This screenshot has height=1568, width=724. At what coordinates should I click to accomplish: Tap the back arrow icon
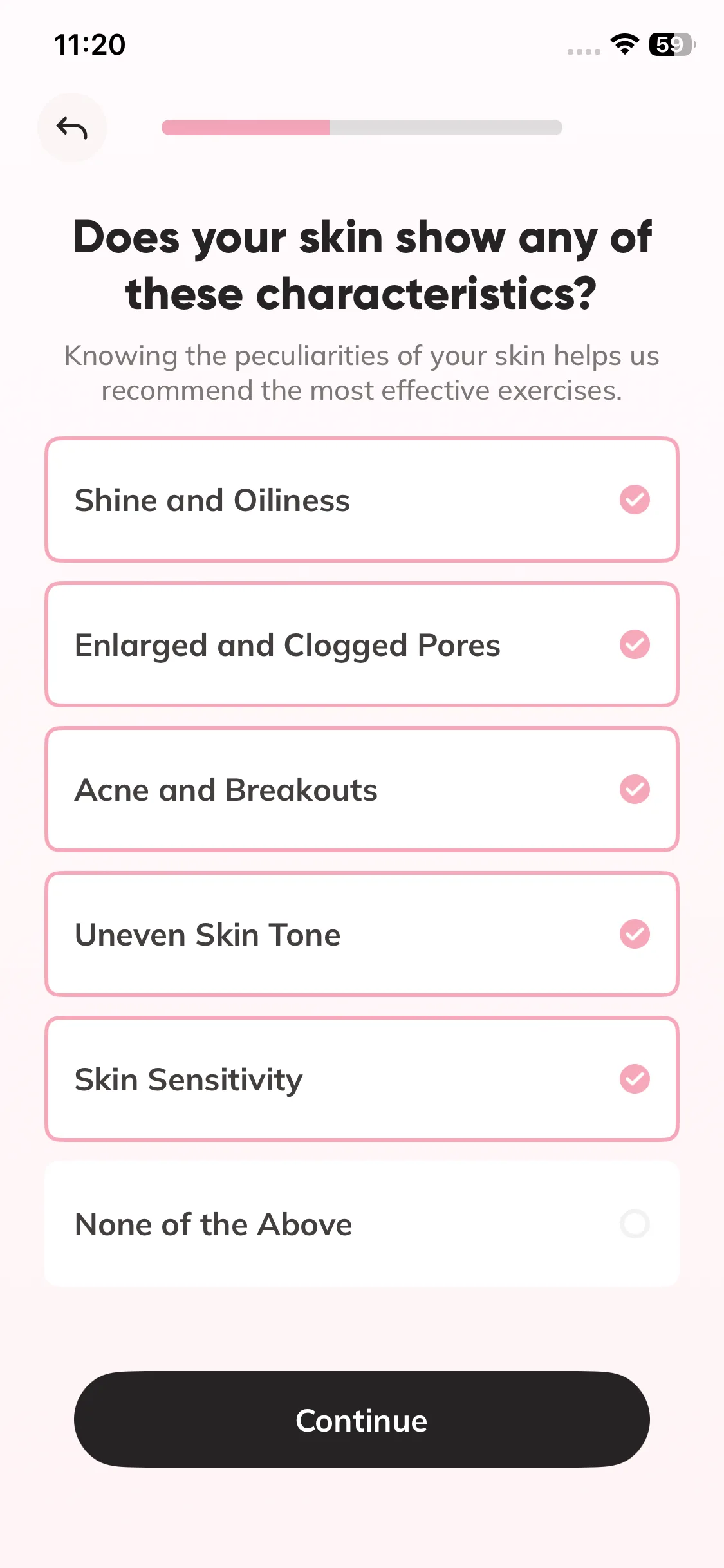71,127
